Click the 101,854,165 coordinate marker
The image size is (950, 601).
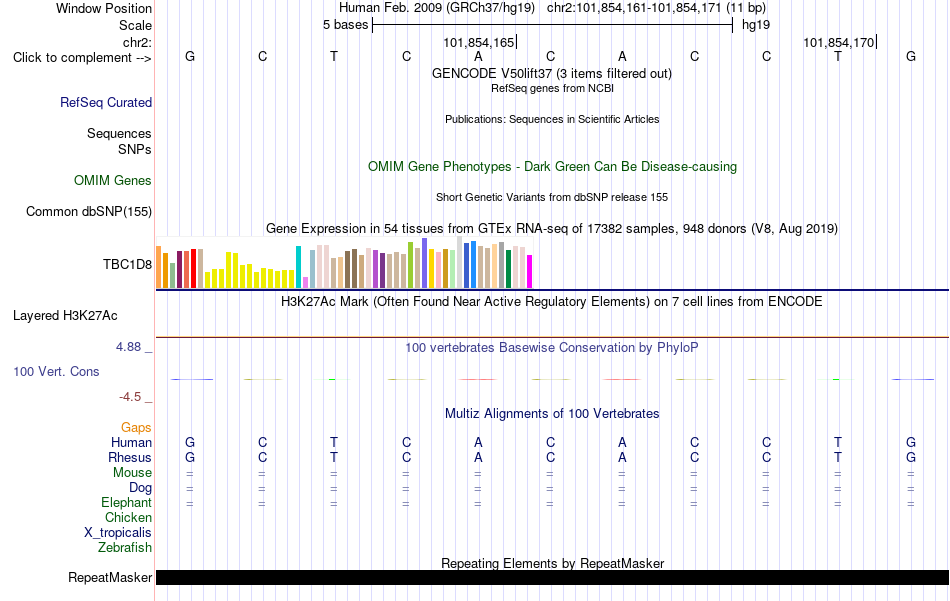tap(479, 42)
